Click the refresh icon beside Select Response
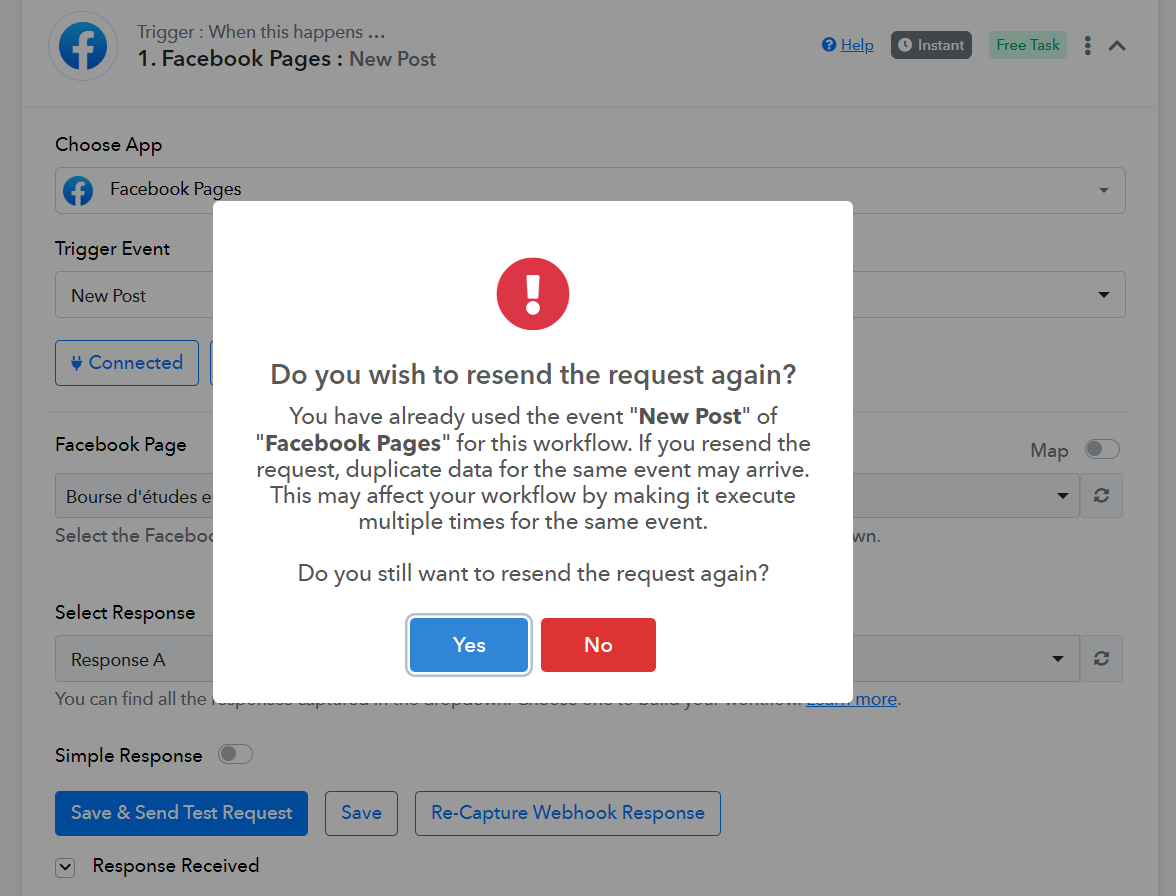Screen dimensions: 1176x896 (x=1101, y=658)
